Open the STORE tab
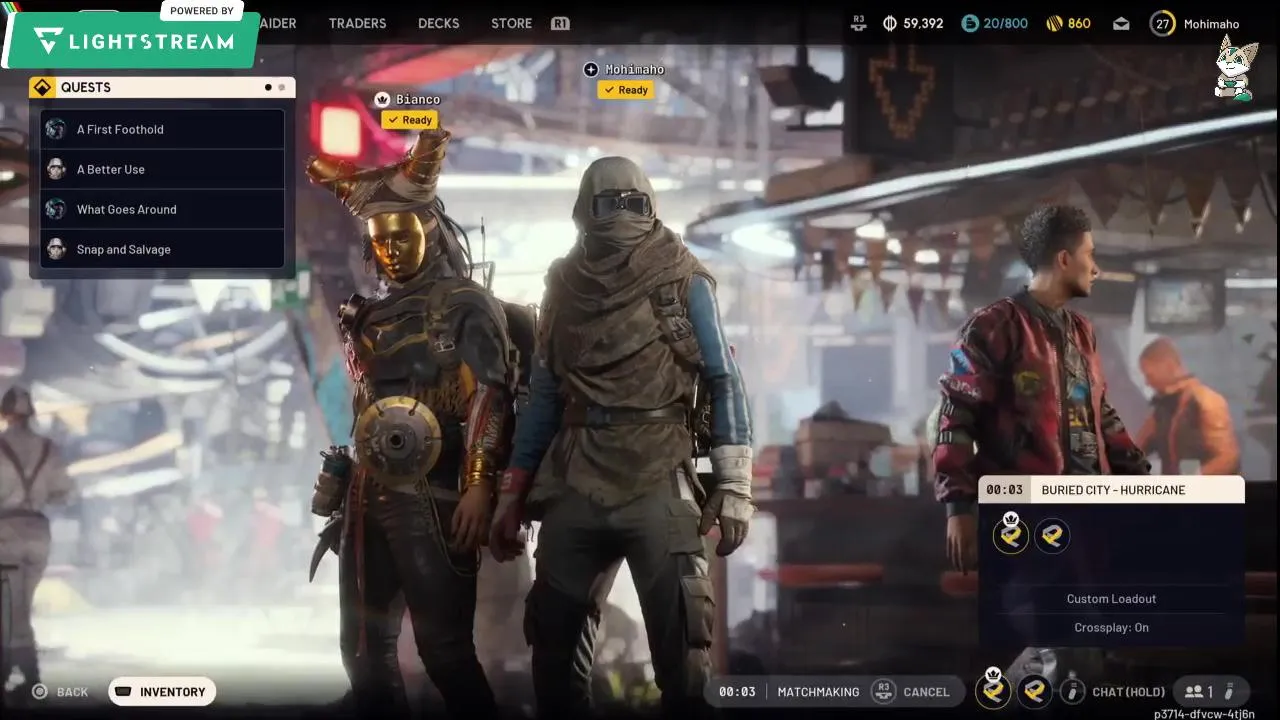Image resolution: width=1280 pixels, height=720 pixels. (511, 23)
